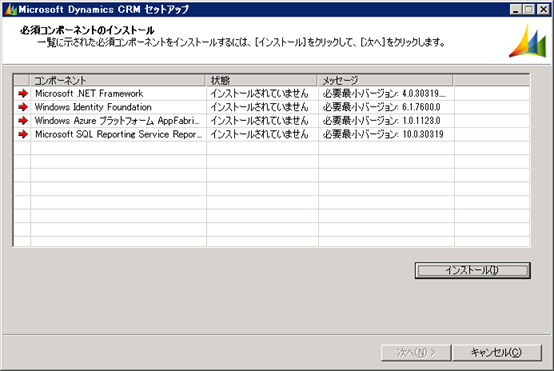
Task: Click the red arrow beside Microsoft .NET Framework
Action: pyautogui.click(x=23, y=93)
